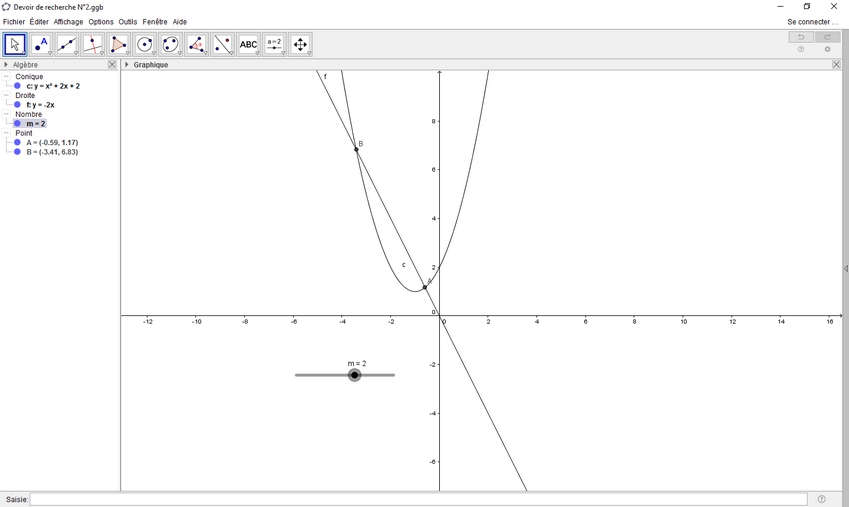Select the Line through two points tool
Viewport: 849px width, 507px height.
[x=67, y=44]
